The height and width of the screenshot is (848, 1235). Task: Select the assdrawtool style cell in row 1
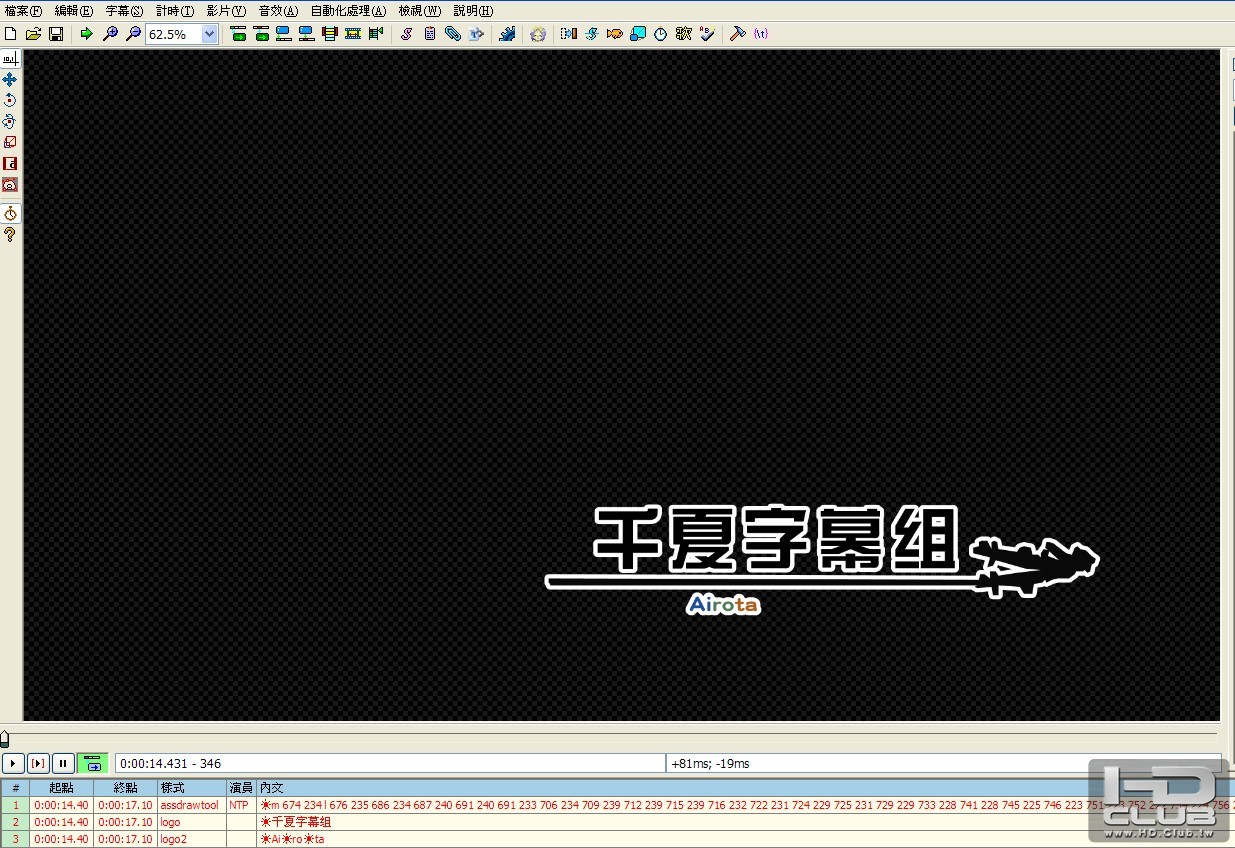191,805
